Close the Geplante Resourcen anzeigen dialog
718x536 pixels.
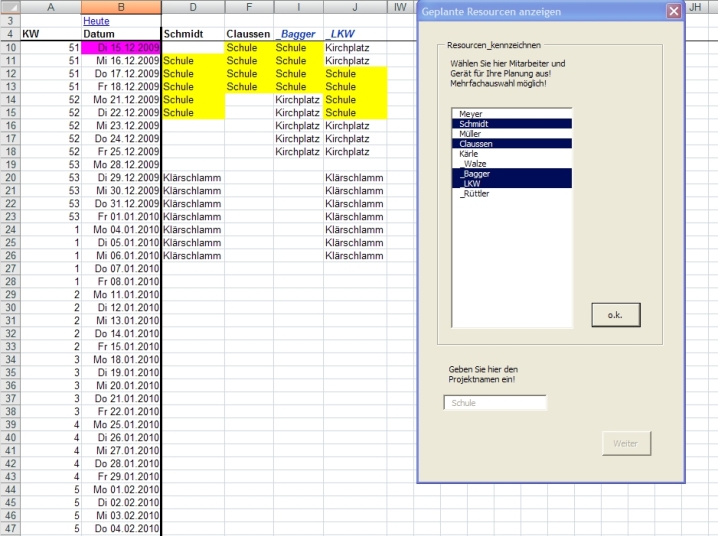click(673, 12)
